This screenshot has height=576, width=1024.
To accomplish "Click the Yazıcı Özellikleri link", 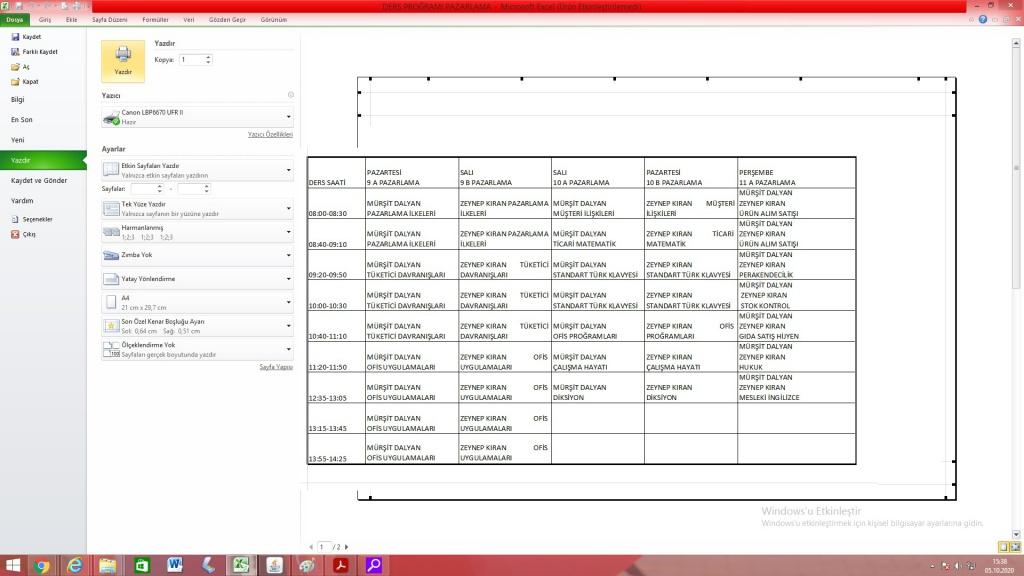I will 270,134.
